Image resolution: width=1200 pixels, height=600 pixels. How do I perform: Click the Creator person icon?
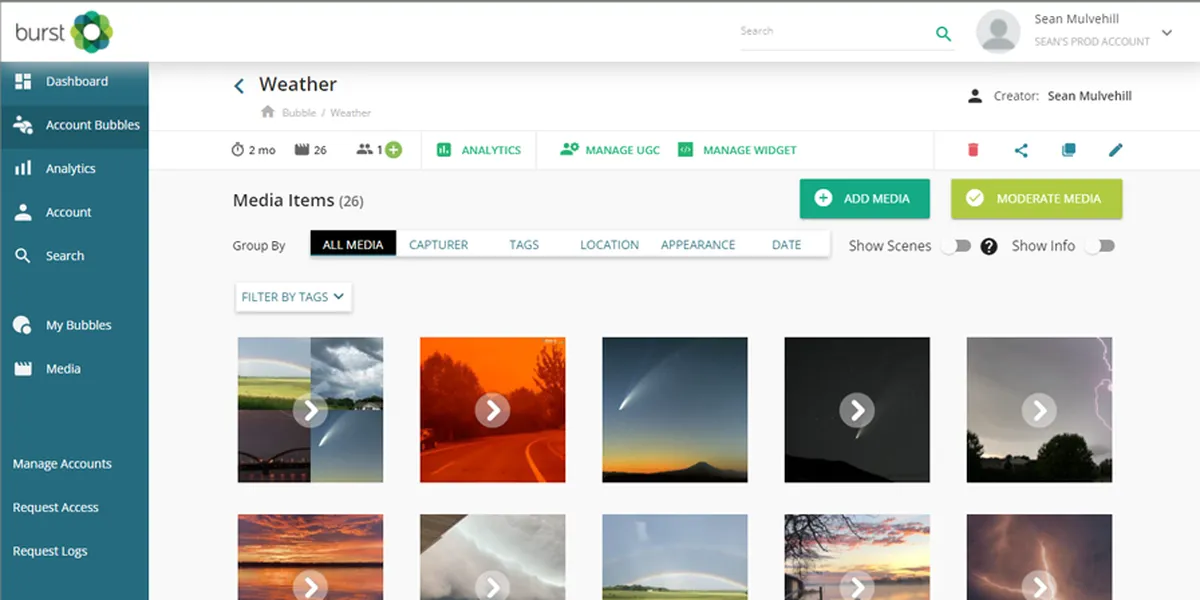975,96
